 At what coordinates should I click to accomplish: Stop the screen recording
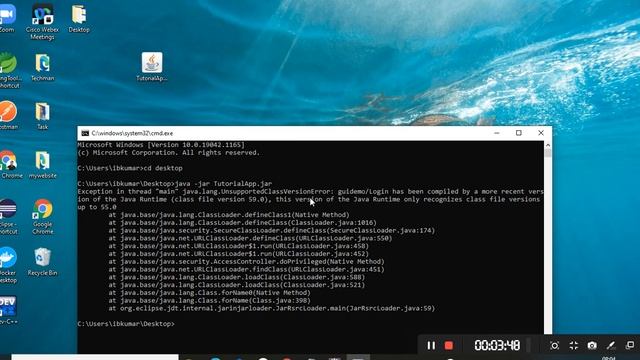tap(449, 345)
